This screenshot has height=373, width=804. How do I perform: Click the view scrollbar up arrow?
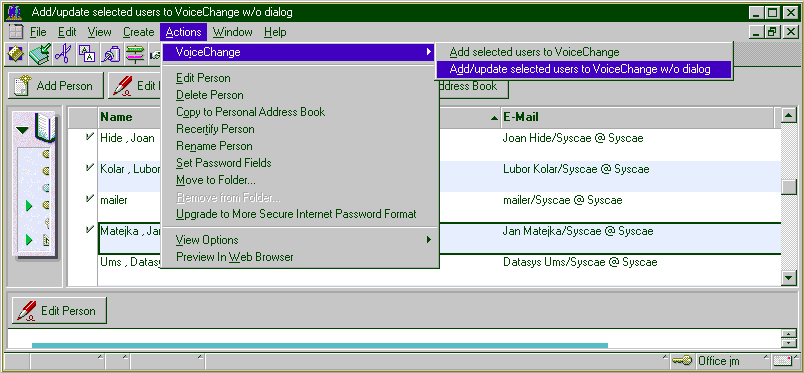[789, 115]
